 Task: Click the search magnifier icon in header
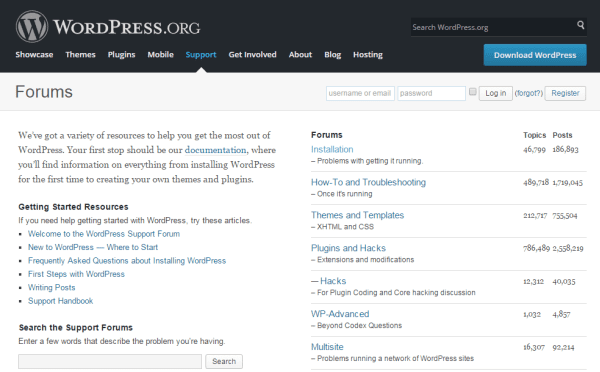[x=580, y=25]
